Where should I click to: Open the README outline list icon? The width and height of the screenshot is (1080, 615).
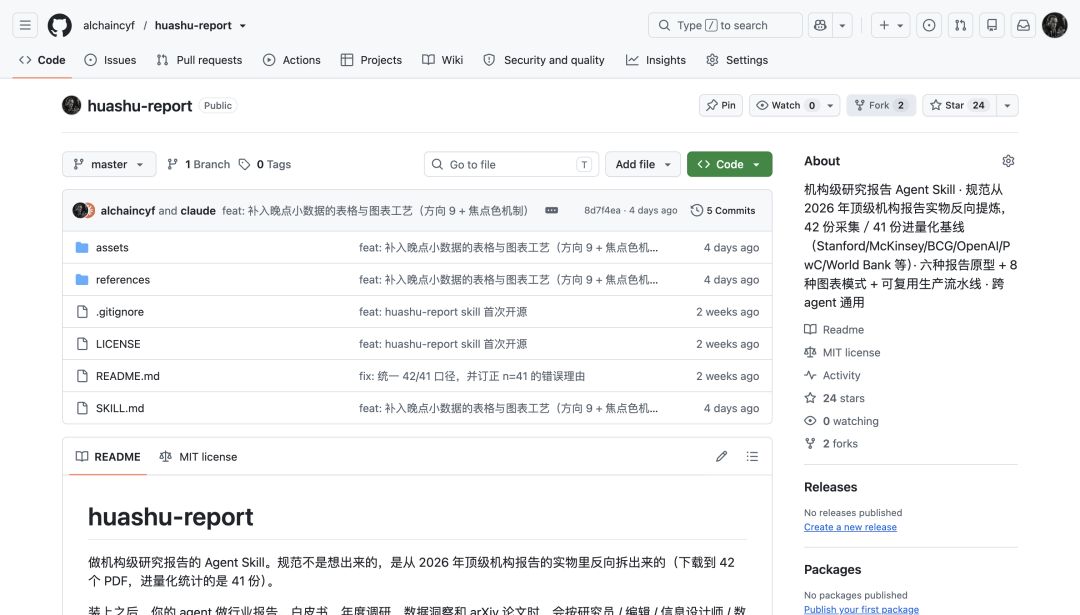click(x=752, y=456)
